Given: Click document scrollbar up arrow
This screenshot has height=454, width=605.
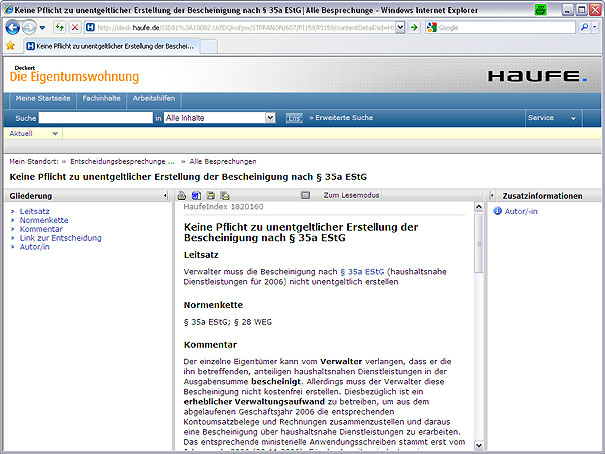Looking at the screenshot, I should 478,207.
